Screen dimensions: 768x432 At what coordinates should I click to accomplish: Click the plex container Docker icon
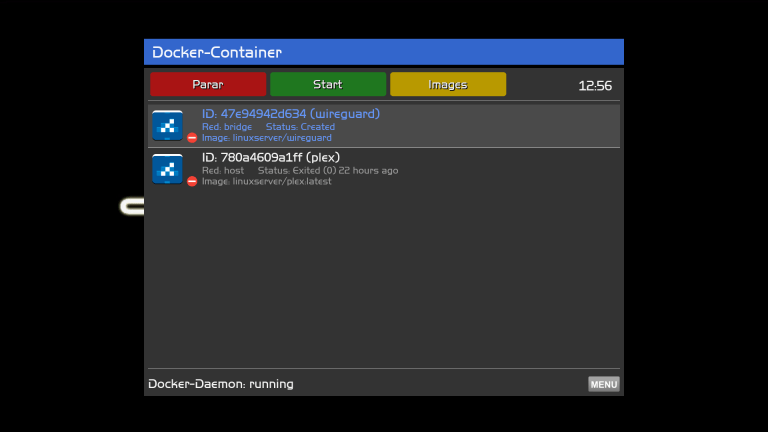point(167,169)
